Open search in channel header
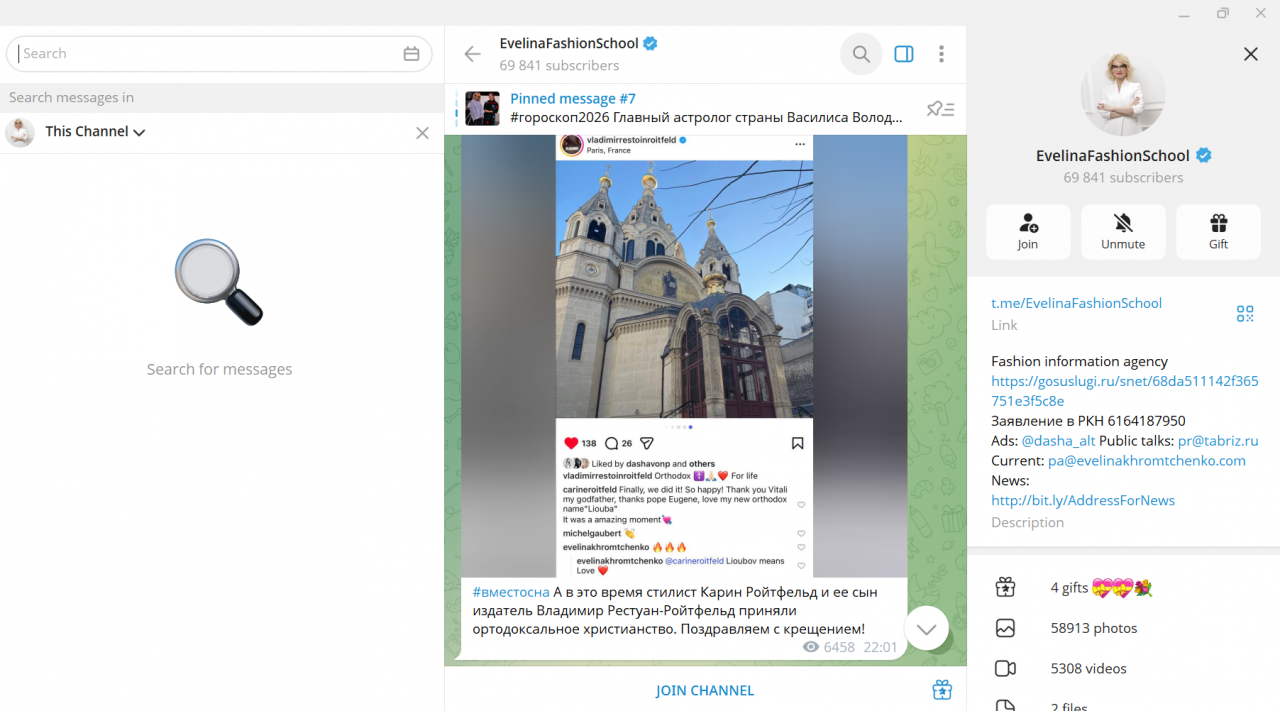The image size is (1280, 711). [861, 54]
